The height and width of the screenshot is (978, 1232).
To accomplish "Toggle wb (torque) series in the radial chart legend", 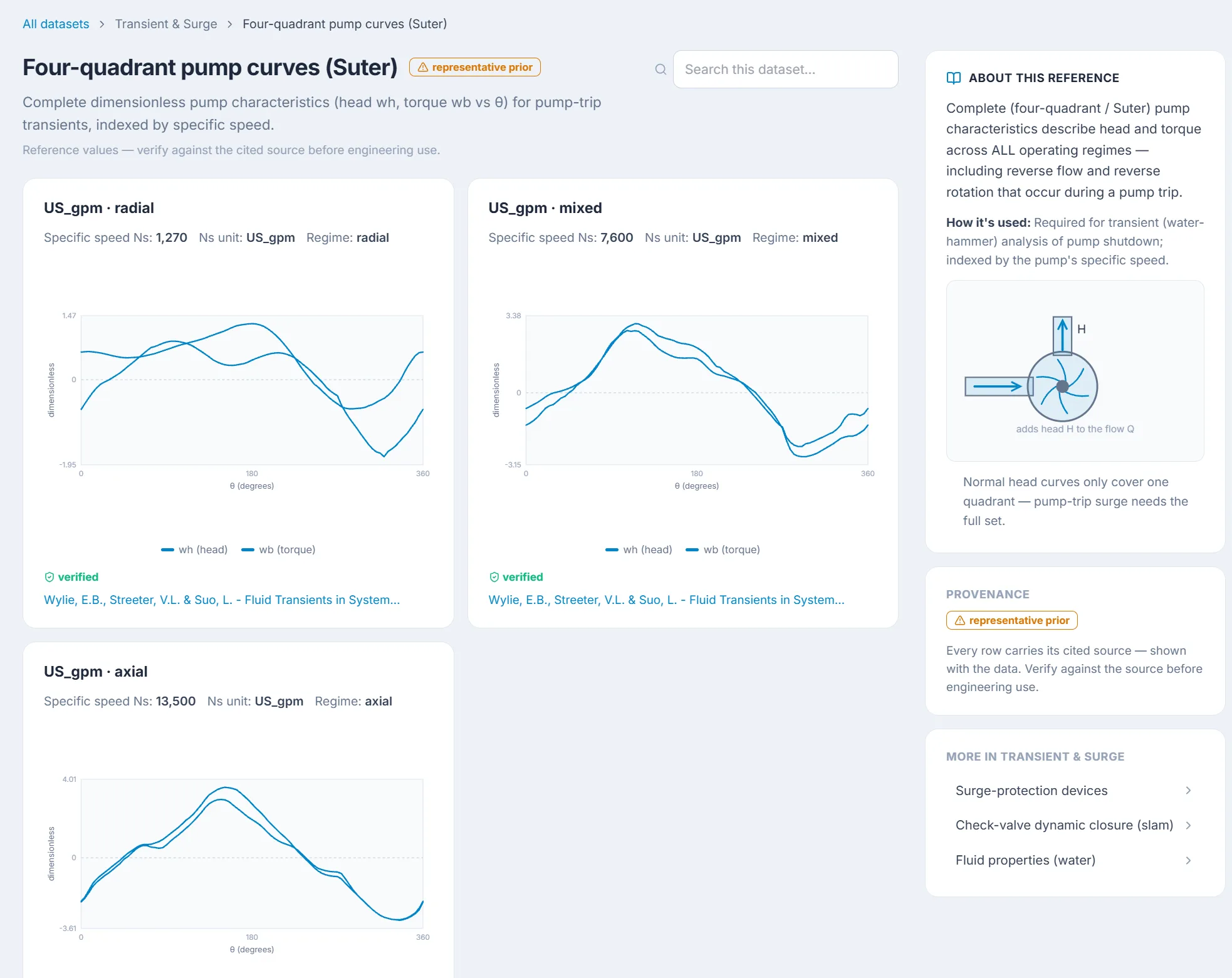I will [x=279, y=549].
